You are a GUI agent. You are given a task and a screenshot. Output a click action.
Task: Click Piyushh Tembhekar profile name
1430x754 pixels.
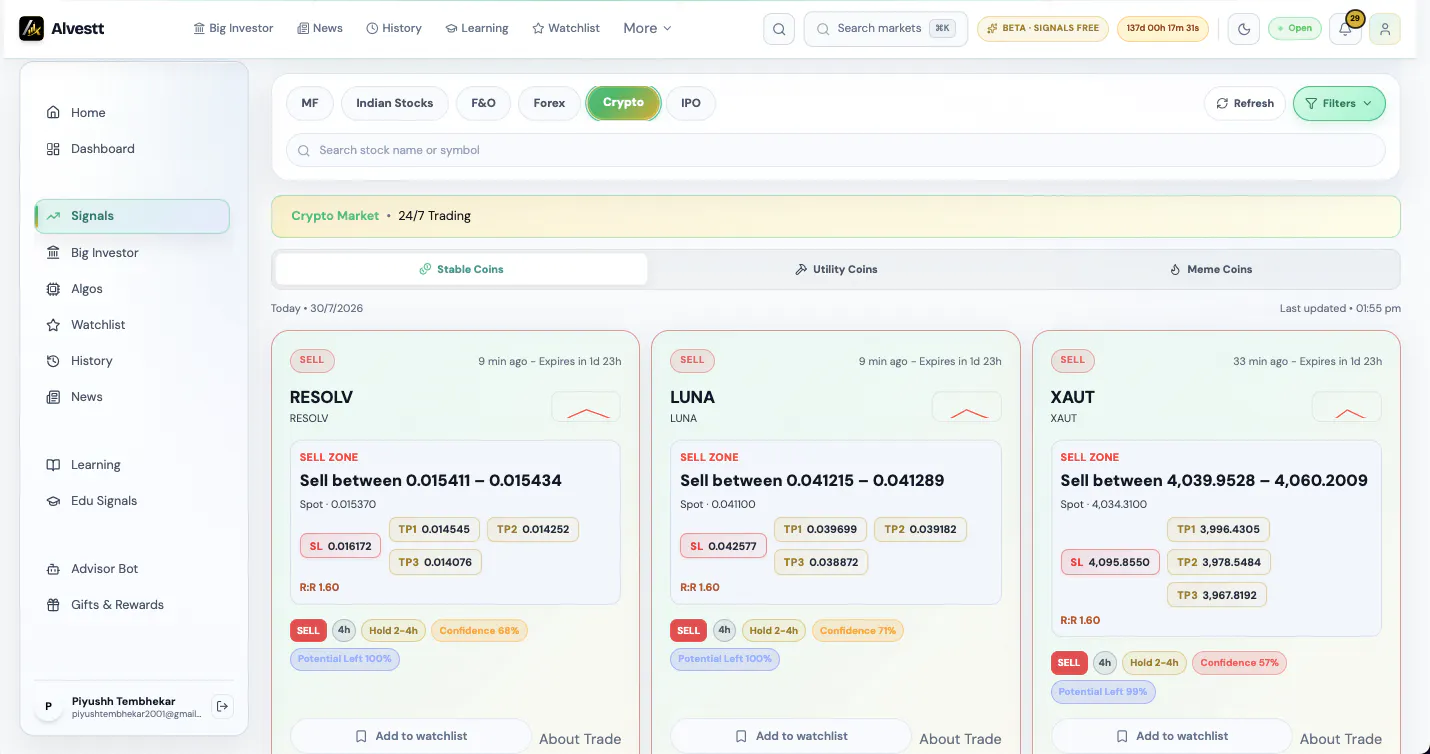click(x=123, y=701)
